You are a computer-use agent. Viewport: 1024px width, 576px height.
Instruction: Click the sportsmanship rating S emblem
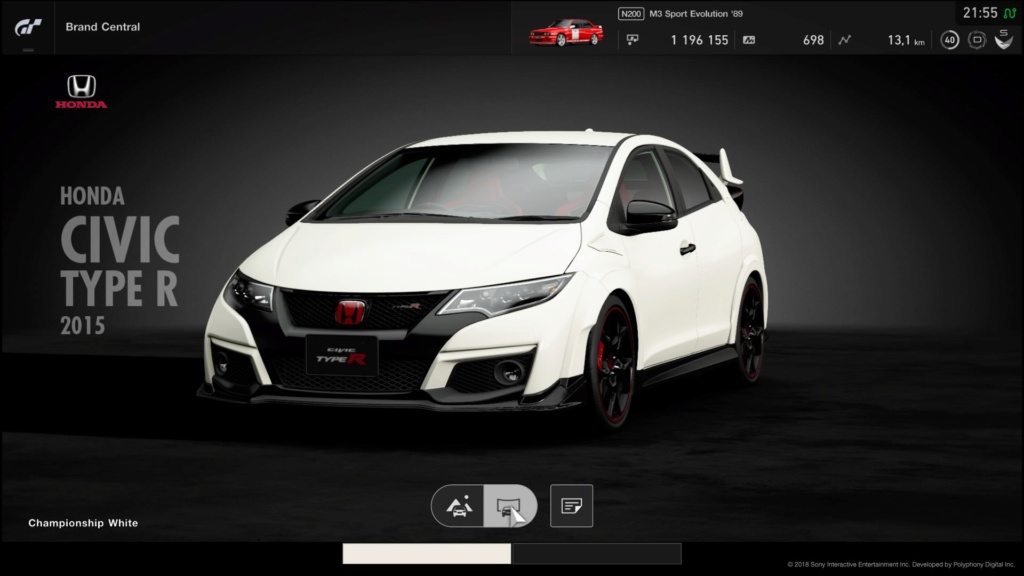point(1004,39)
